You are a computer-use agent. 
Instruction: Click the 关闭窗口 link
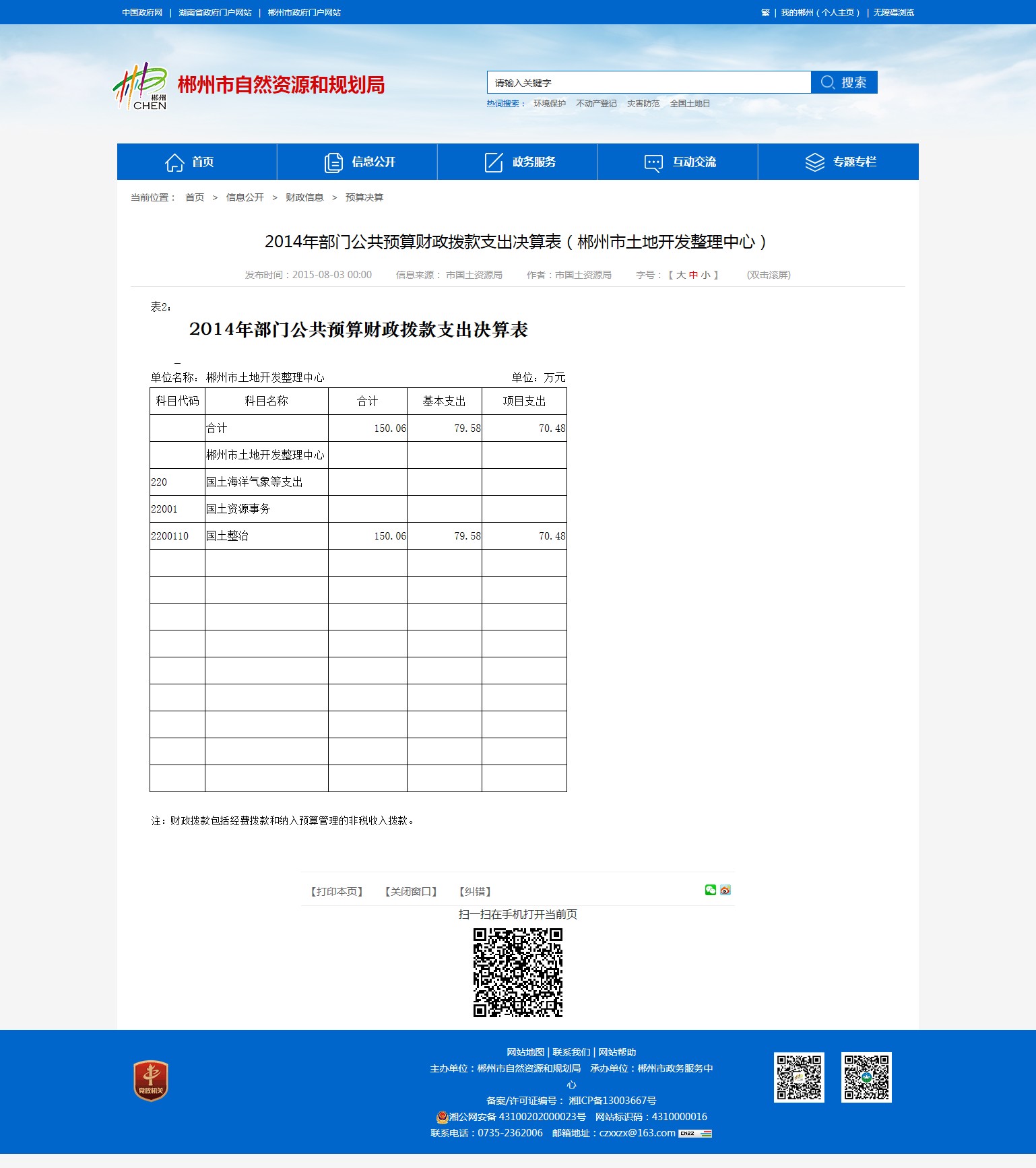pyautogui.click(x=411, y=892)
